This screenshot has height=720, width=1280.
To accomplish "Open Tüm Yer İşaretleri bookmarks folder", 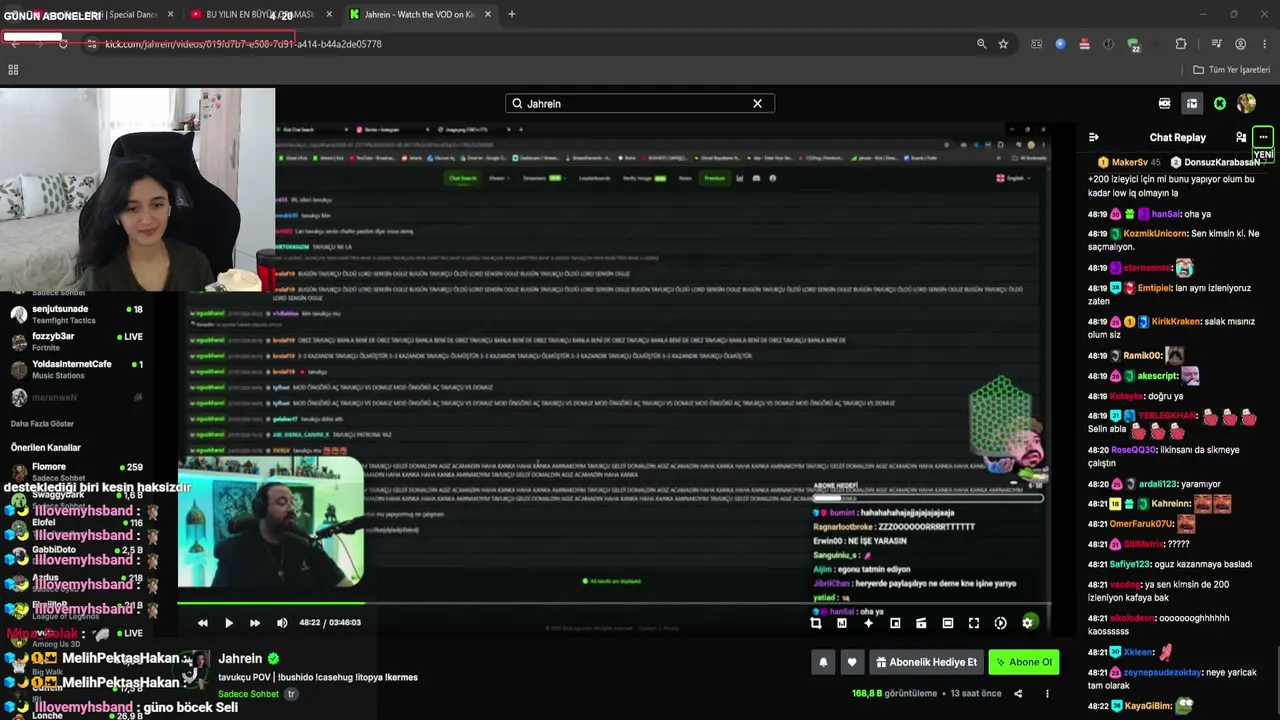I will (x=1232, y=70).
